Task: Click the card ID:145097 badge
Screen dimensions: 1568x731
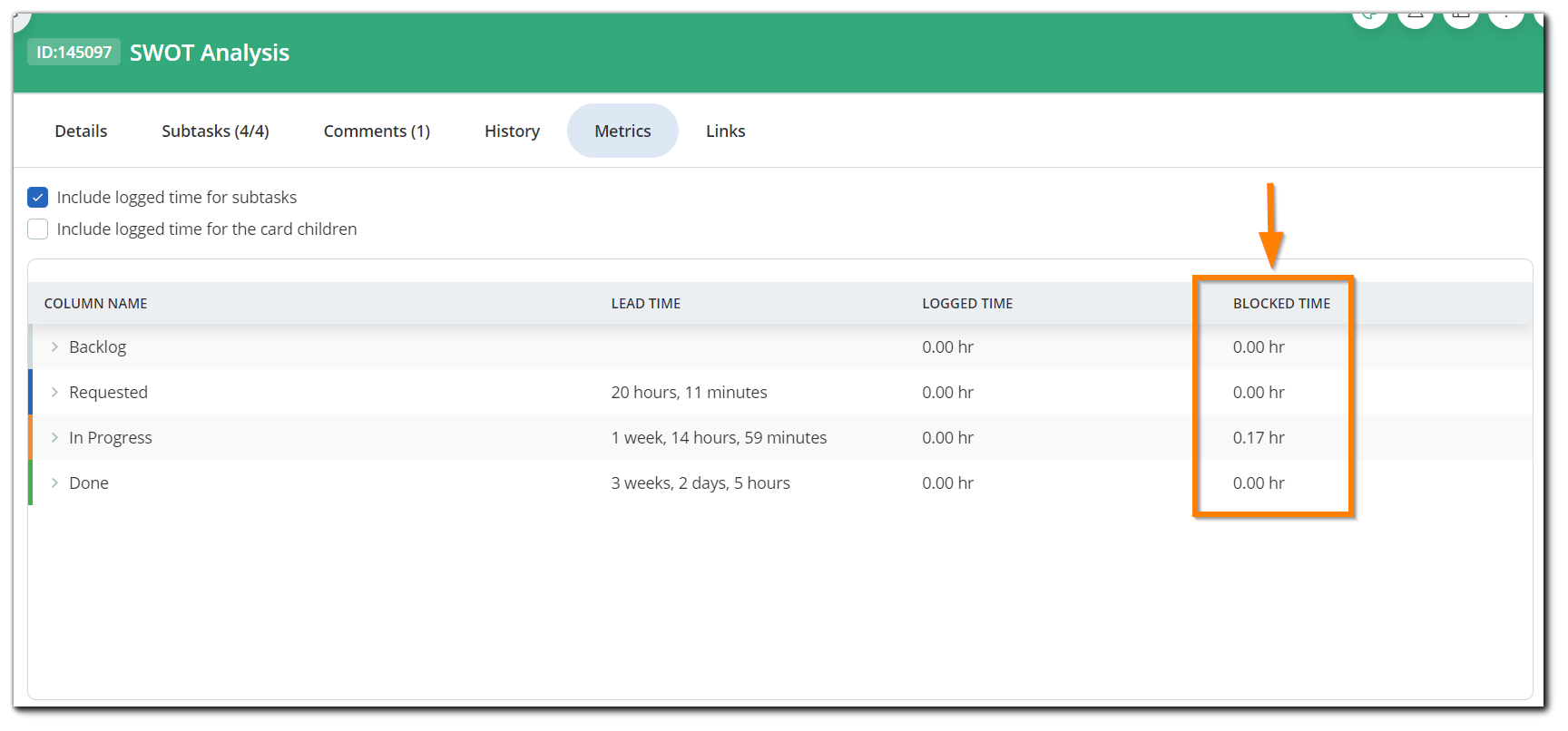Action: pos(73,52)
